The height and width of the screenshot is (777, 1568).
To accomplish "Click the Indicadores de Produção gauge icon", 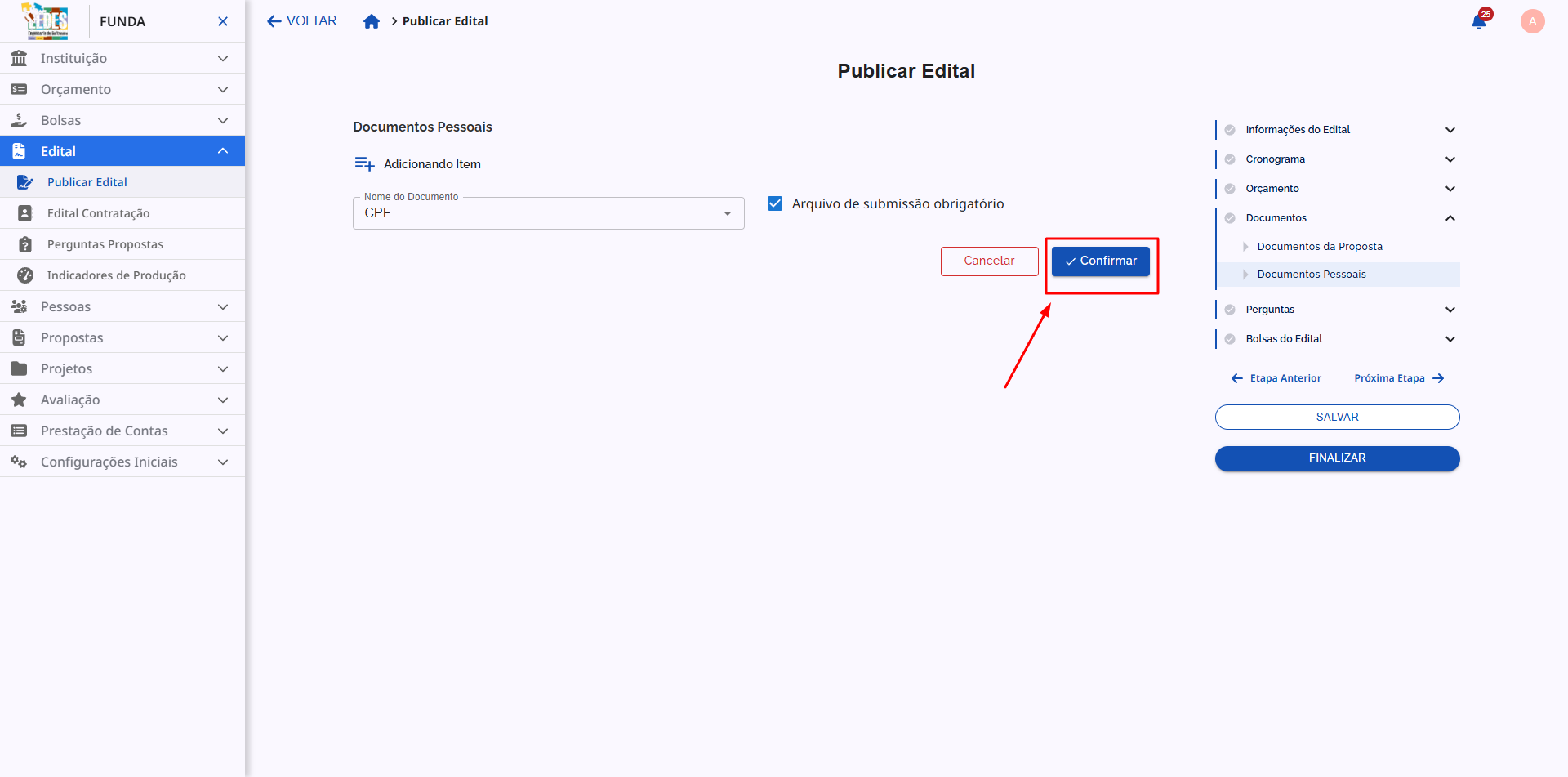I will (x=25, y=275).
